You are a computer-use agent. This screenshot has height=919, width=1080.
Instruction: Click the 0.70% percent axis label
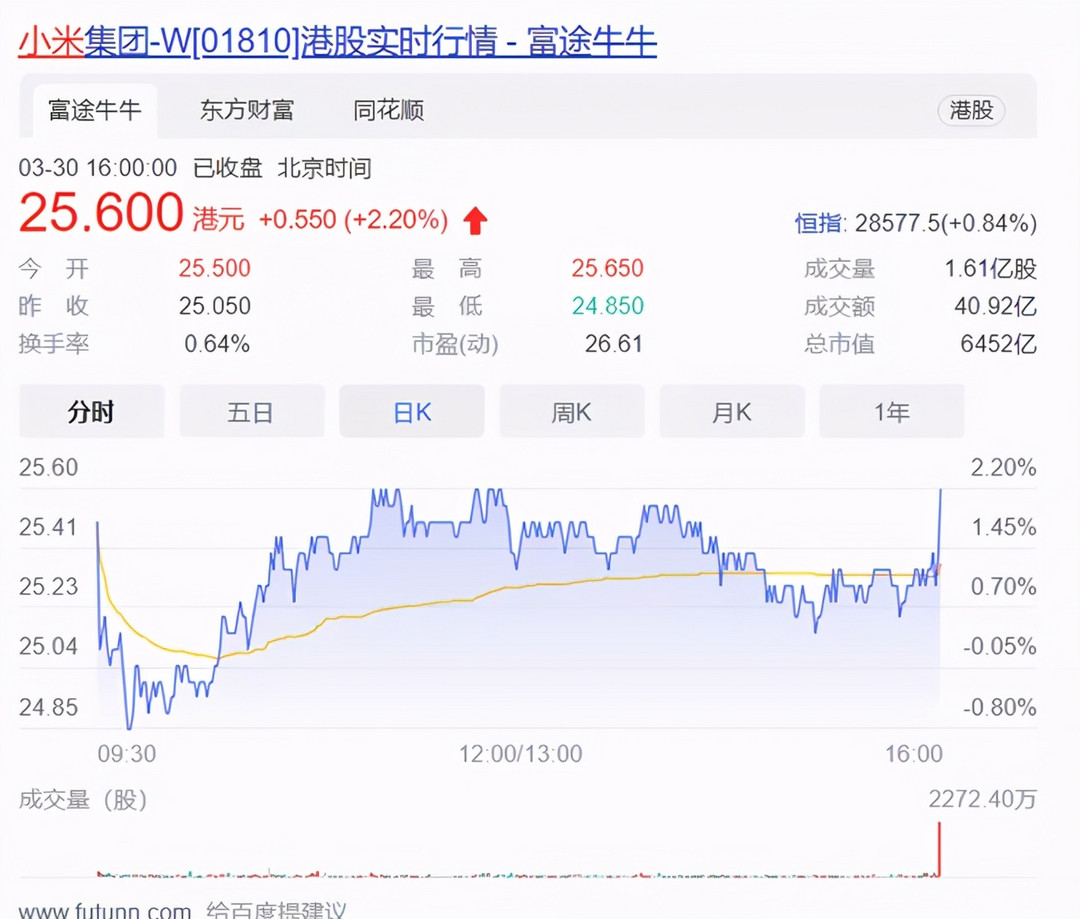[1004, 587]
